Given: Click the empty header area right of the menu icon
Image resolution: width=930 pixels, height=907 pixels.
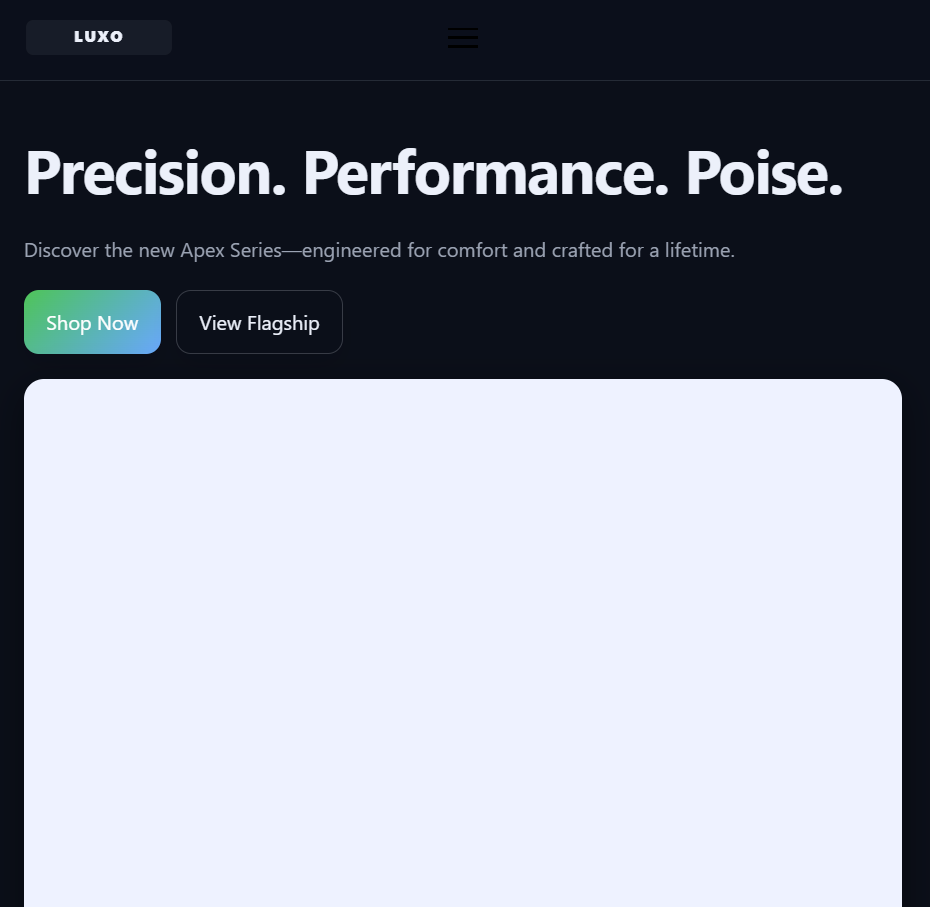Looking at the screenshot, I should (x=700, y=39).
